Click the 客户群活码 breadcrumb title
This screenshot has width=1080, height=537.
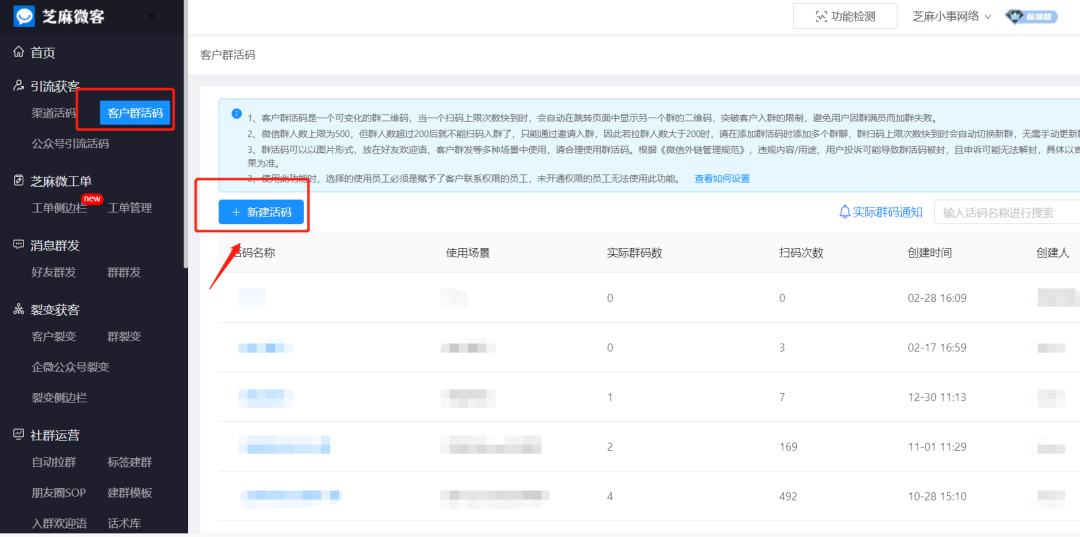(228, 55)
